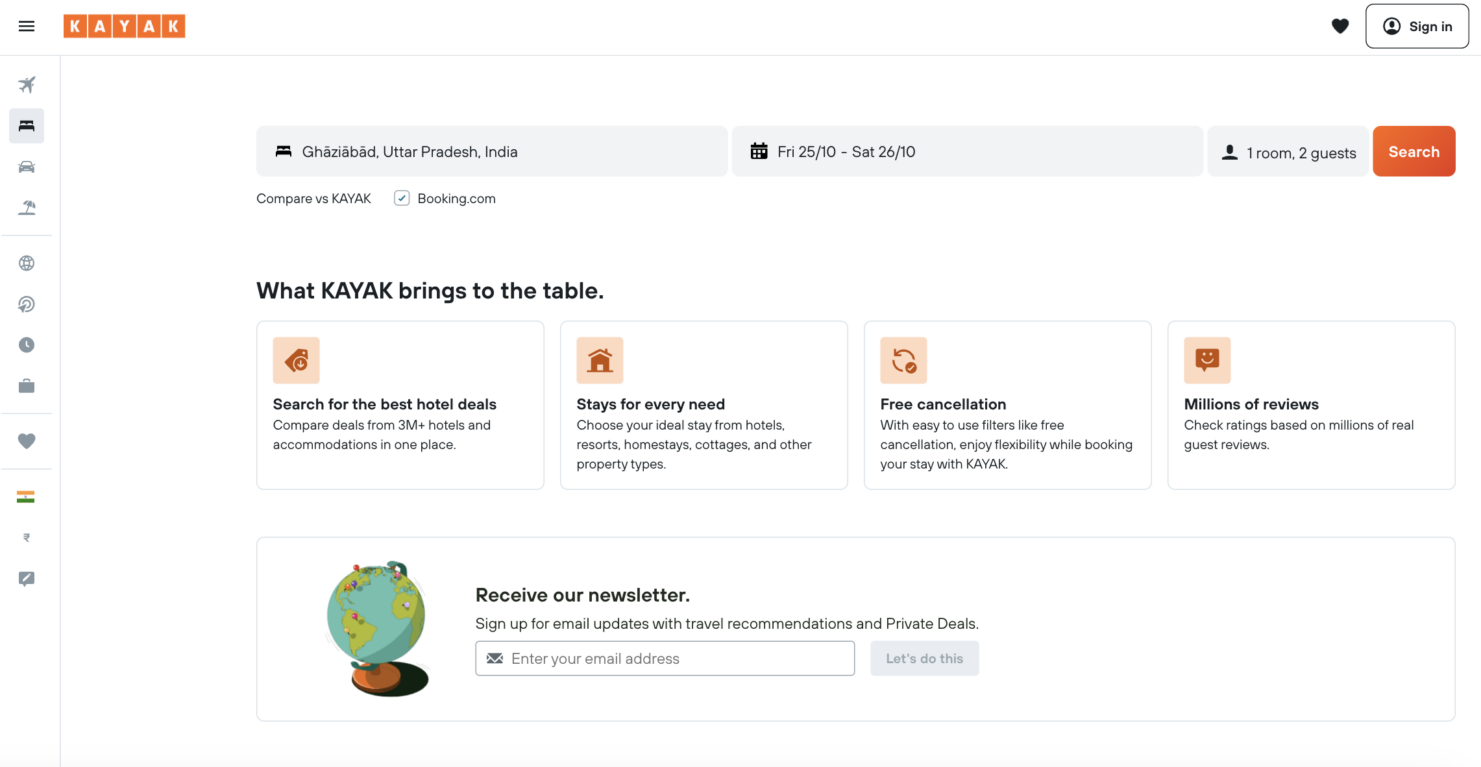Click the Sign in button
The image size is (1481, 767).
[1417, 26]
